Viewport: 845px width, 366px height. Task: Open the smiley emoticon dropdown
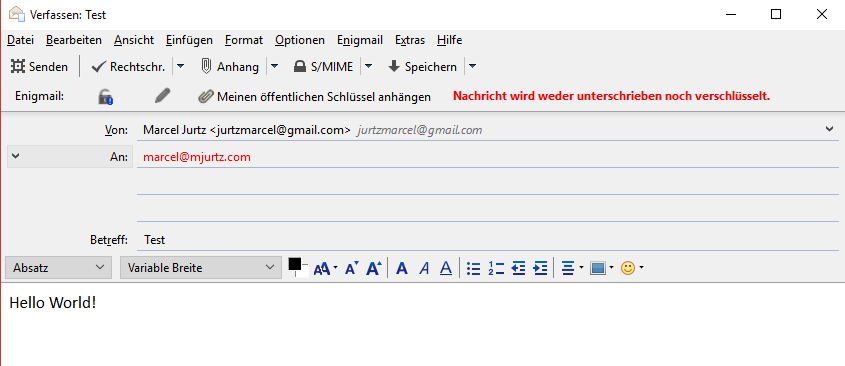click(632, 268)
